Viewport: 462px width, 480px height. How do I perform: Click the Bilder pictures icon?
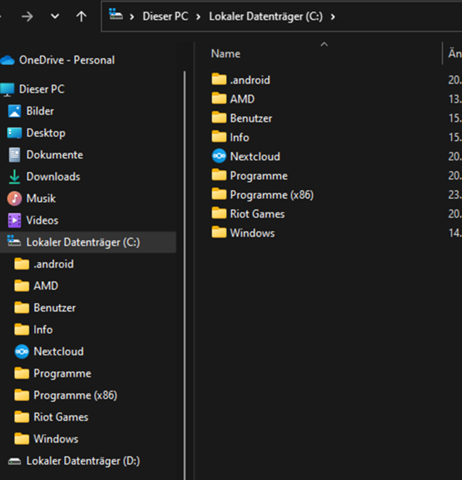[x=14, y=111]
